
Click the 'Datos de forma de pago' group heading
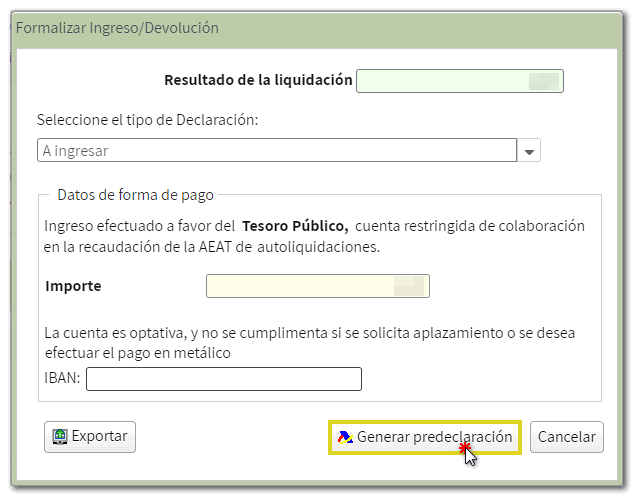coord(135,195)
